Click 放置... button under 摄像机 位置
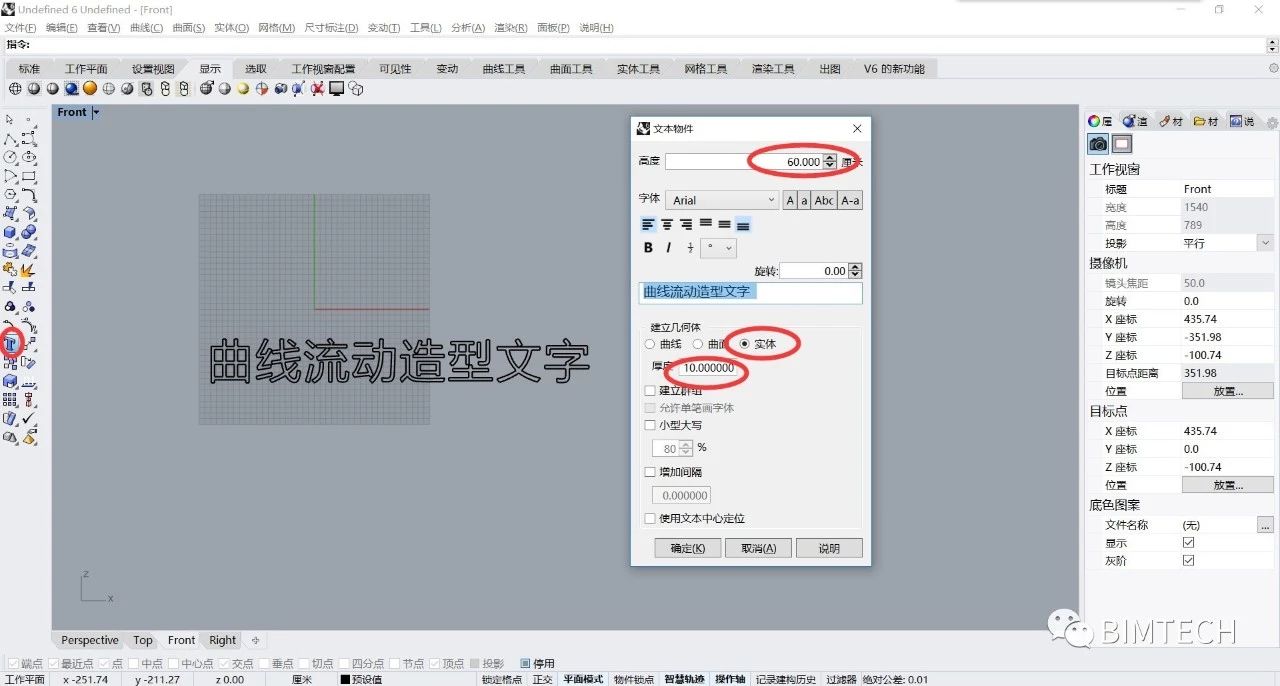1280x686 pixels. coord(1227,391)
